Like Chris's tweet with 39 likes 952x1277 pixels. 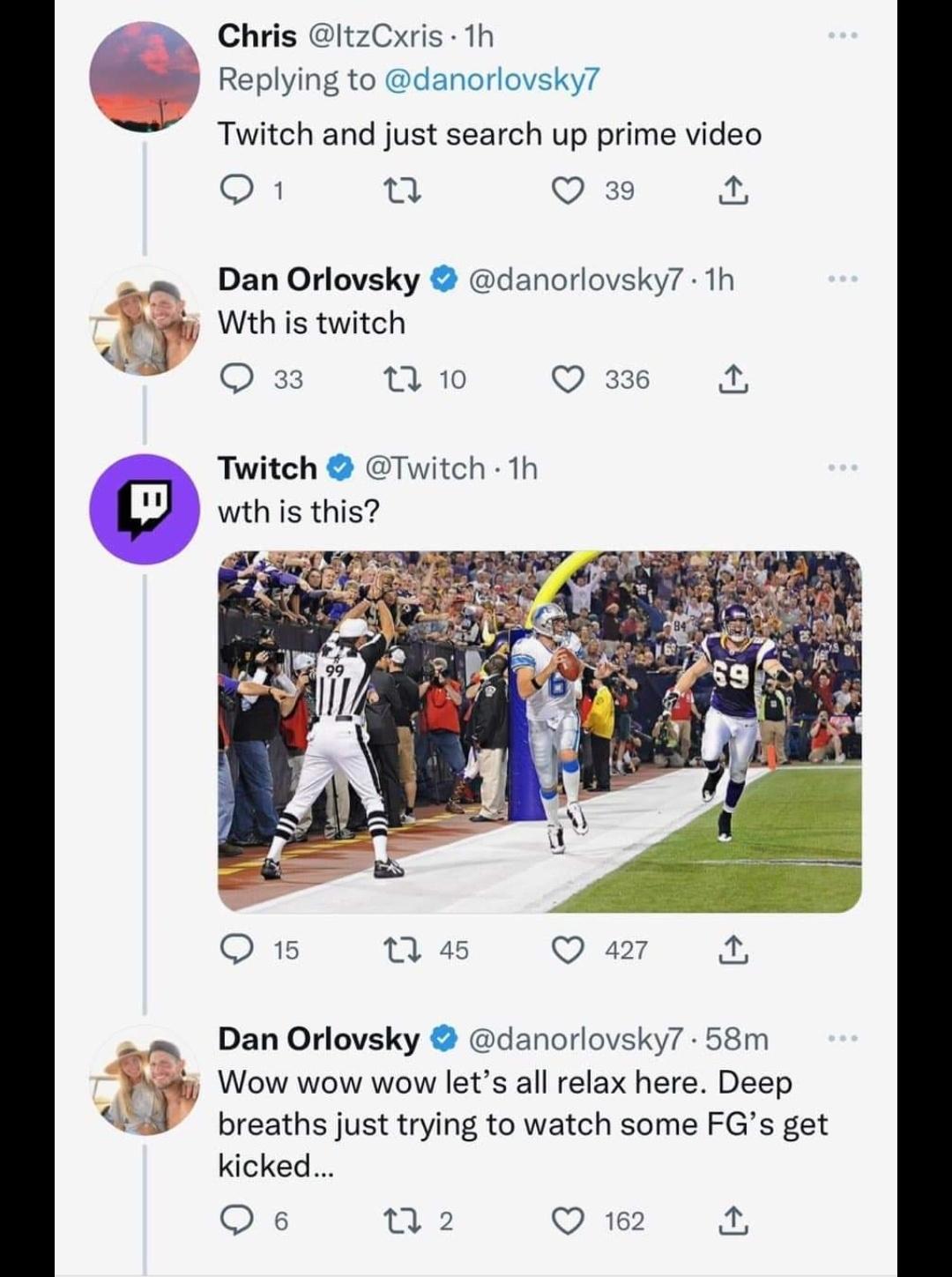point(568,190)
